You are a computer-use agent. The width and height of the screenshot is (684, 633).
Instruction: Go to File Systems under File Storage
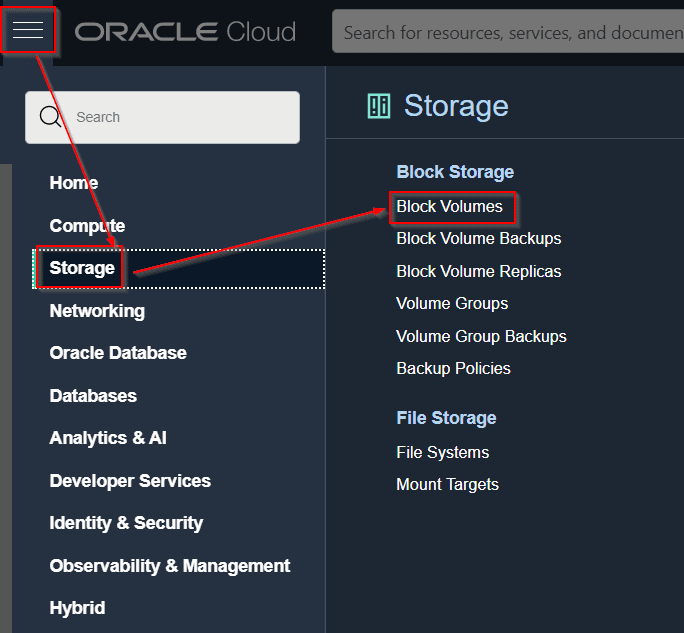pos(443,452)
